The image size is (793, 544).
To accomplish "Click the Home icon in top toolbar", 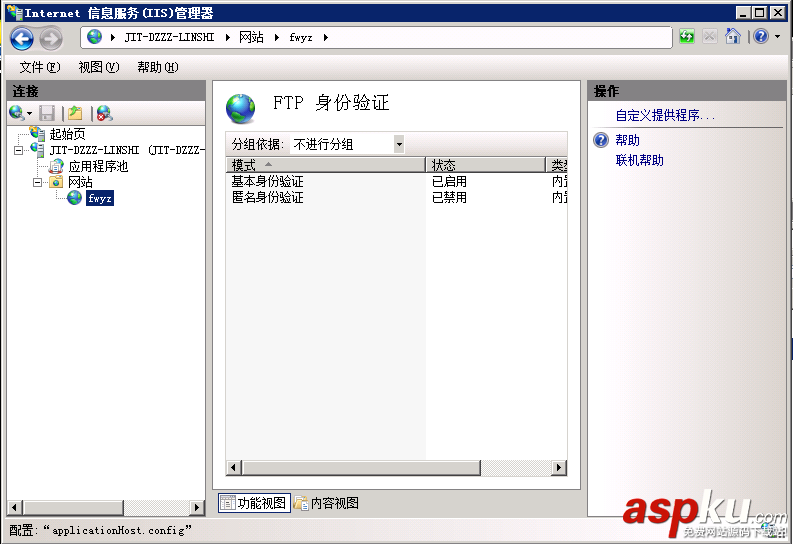I will (732, 36).
